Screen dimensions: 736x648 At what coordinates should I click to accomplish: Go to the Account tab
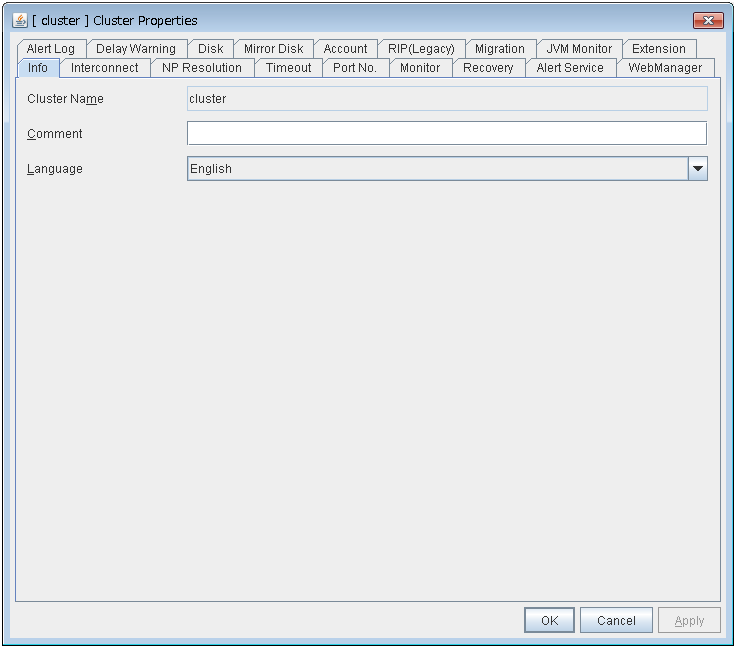[345, 49]
